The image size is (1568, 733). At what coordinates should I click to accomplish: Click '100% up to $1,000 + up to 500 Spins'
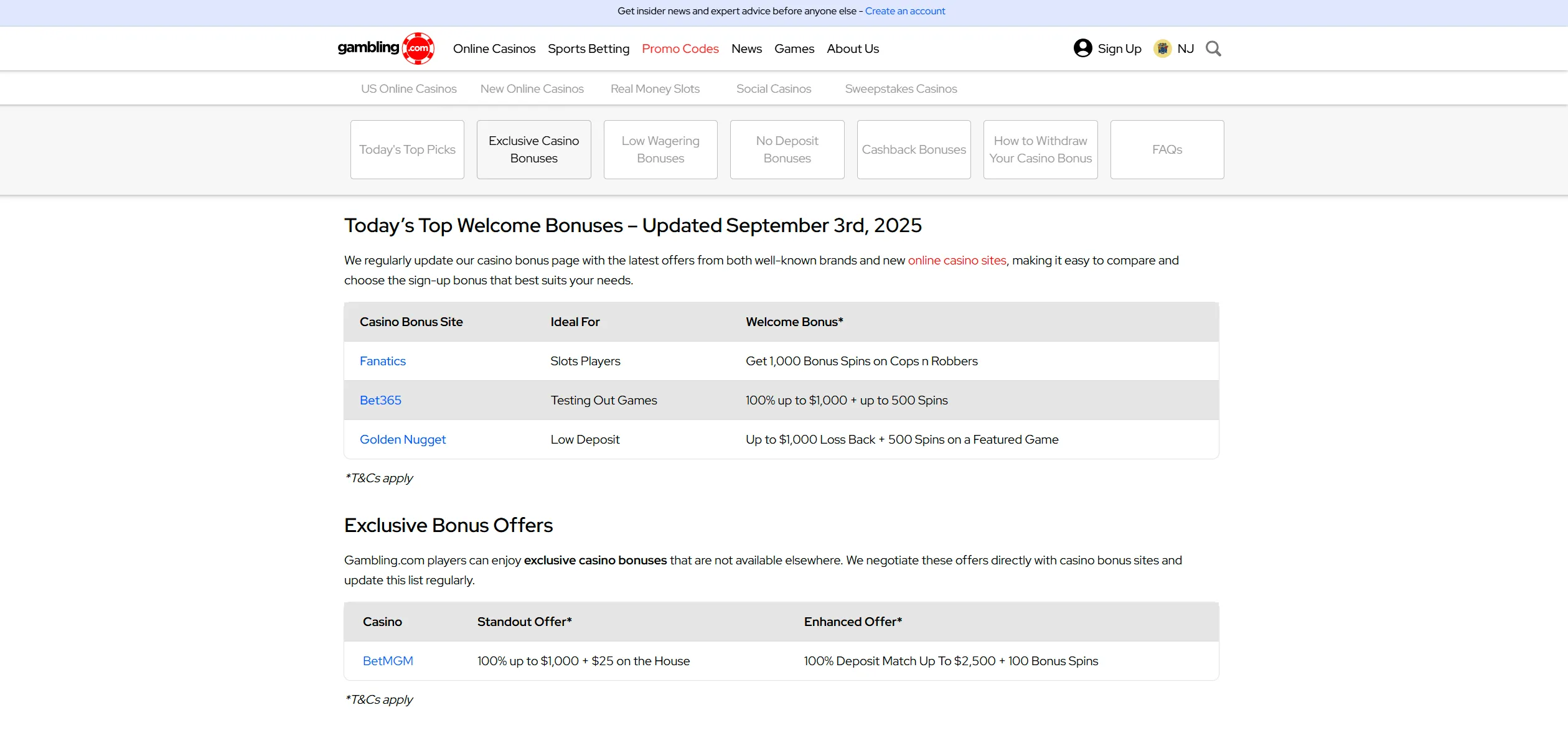pos(847,400)
